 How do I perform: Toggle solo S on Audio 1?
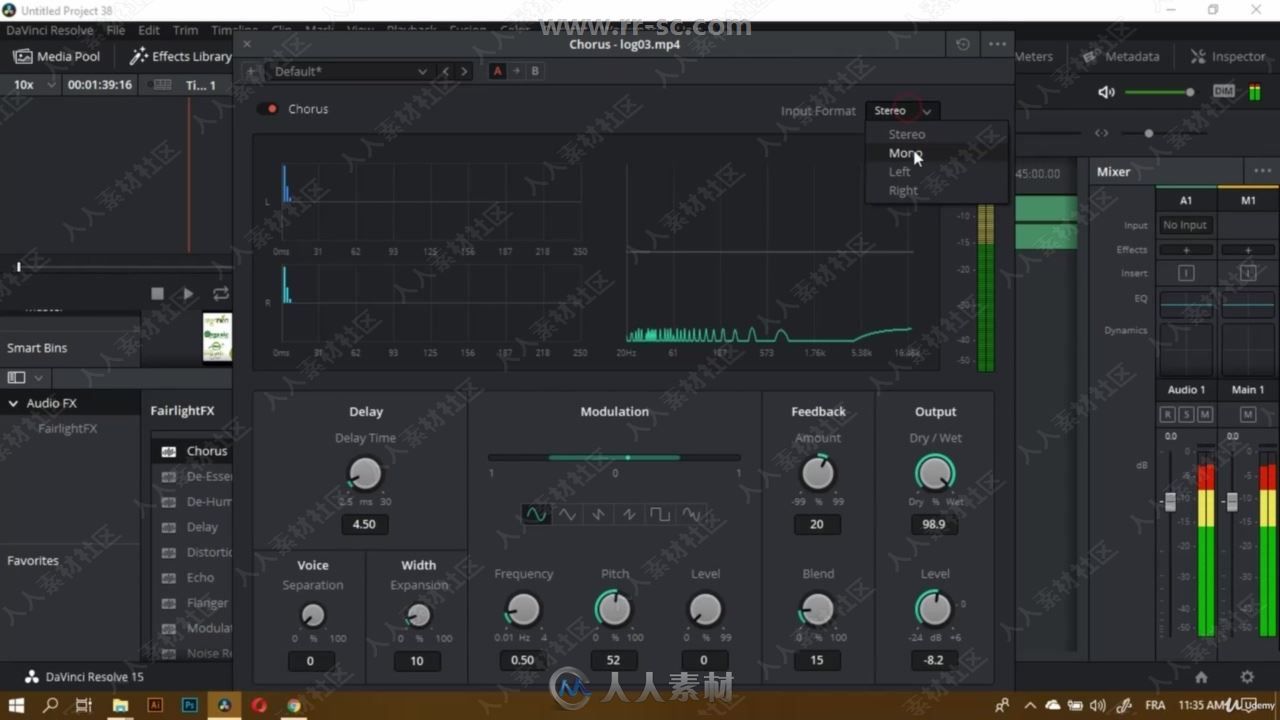click(1186, 414)
